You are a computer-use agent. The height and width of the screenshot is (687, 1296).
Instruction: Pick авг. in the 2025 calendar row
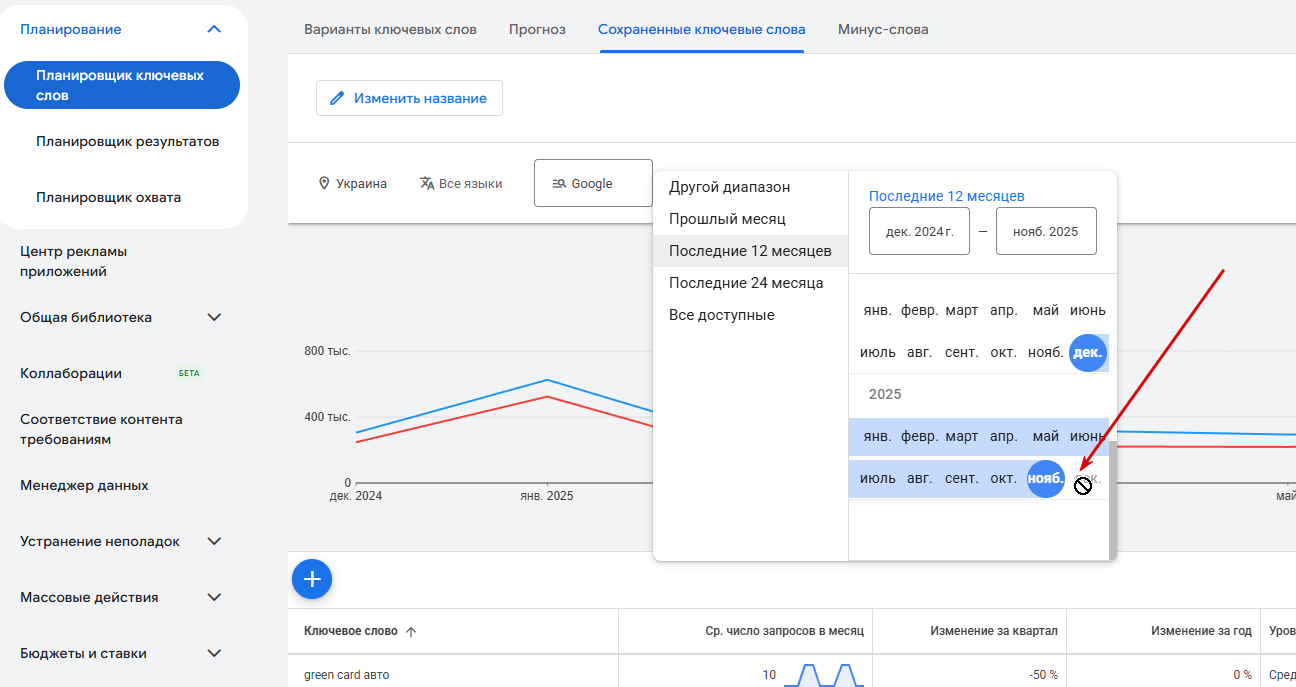coord(920,479)
